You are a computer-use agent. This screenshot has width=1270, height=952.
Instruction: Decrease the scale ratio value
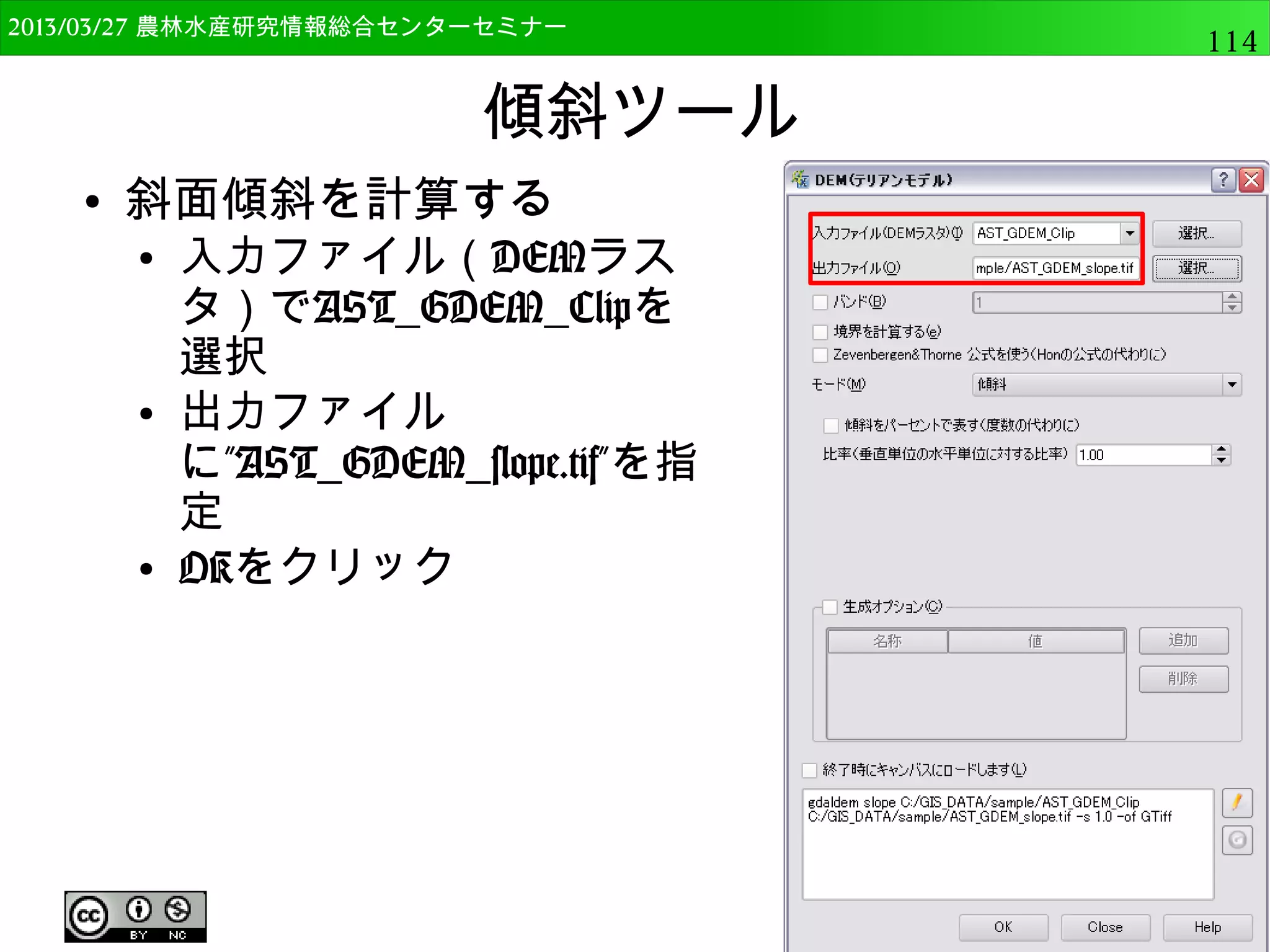1221,460
